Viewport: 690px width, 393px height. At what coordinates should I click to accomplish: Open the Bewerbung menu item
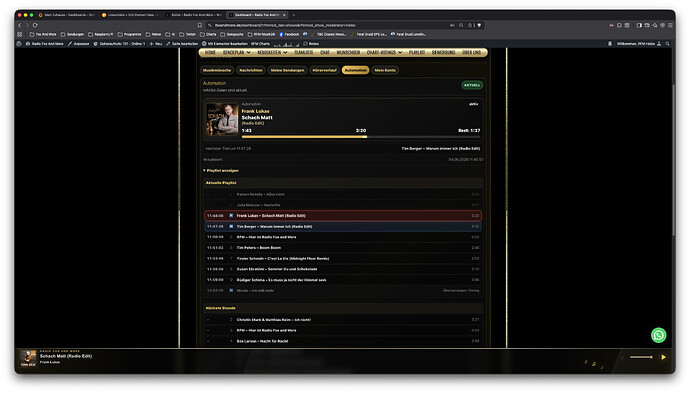click(x=443, y=52)
